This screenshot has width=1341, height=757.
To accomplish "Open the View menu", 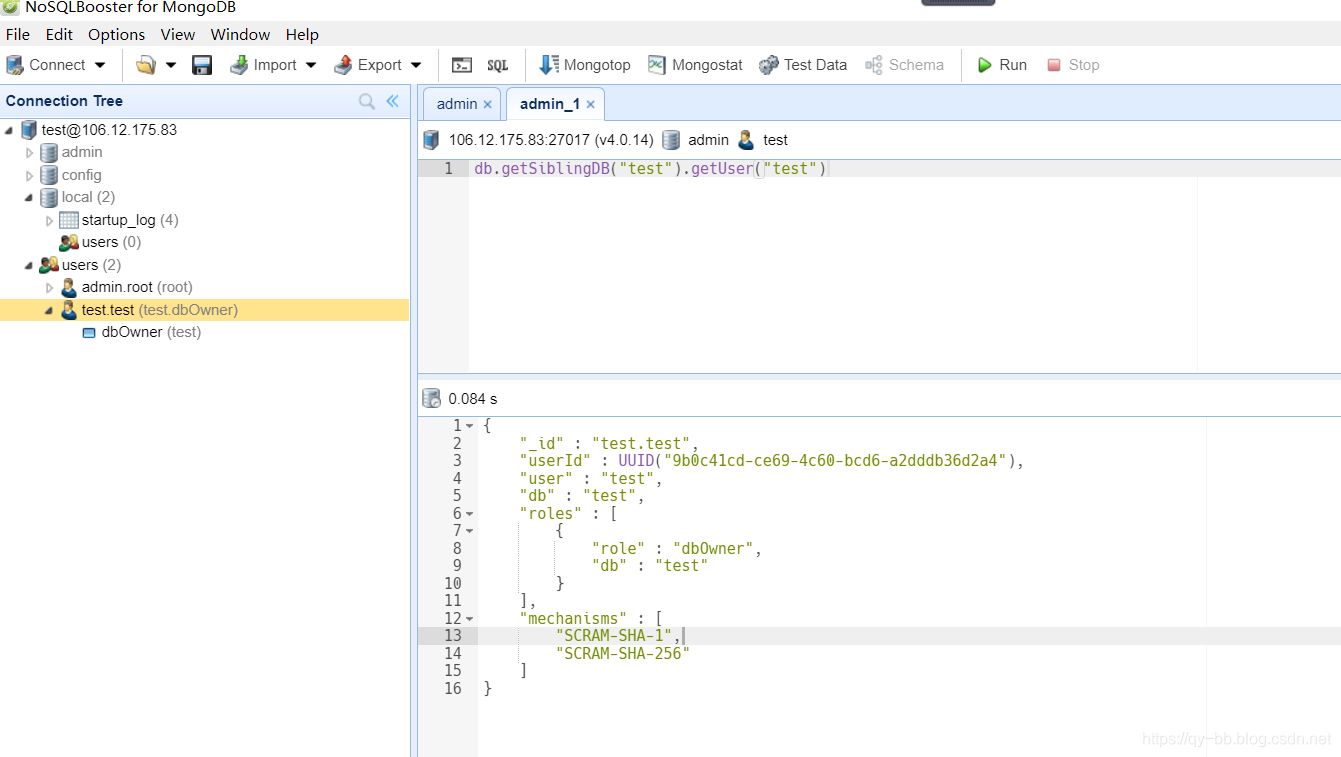I will [178, 34].
